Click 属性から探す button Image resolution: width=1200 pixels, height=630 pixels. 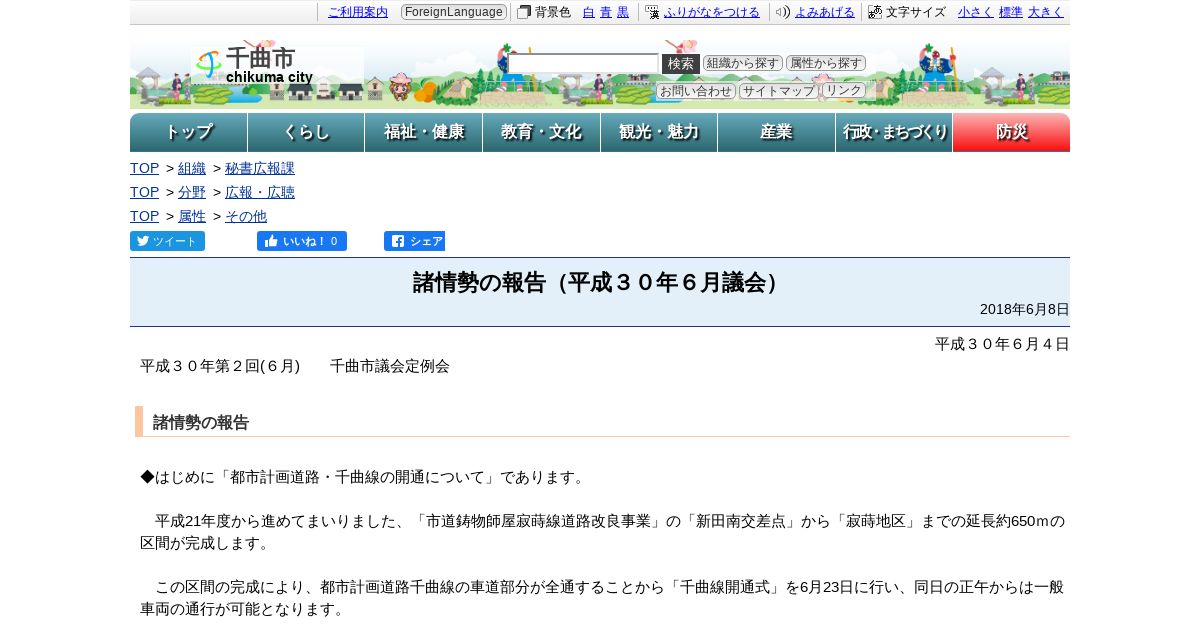tap(826, 63)
